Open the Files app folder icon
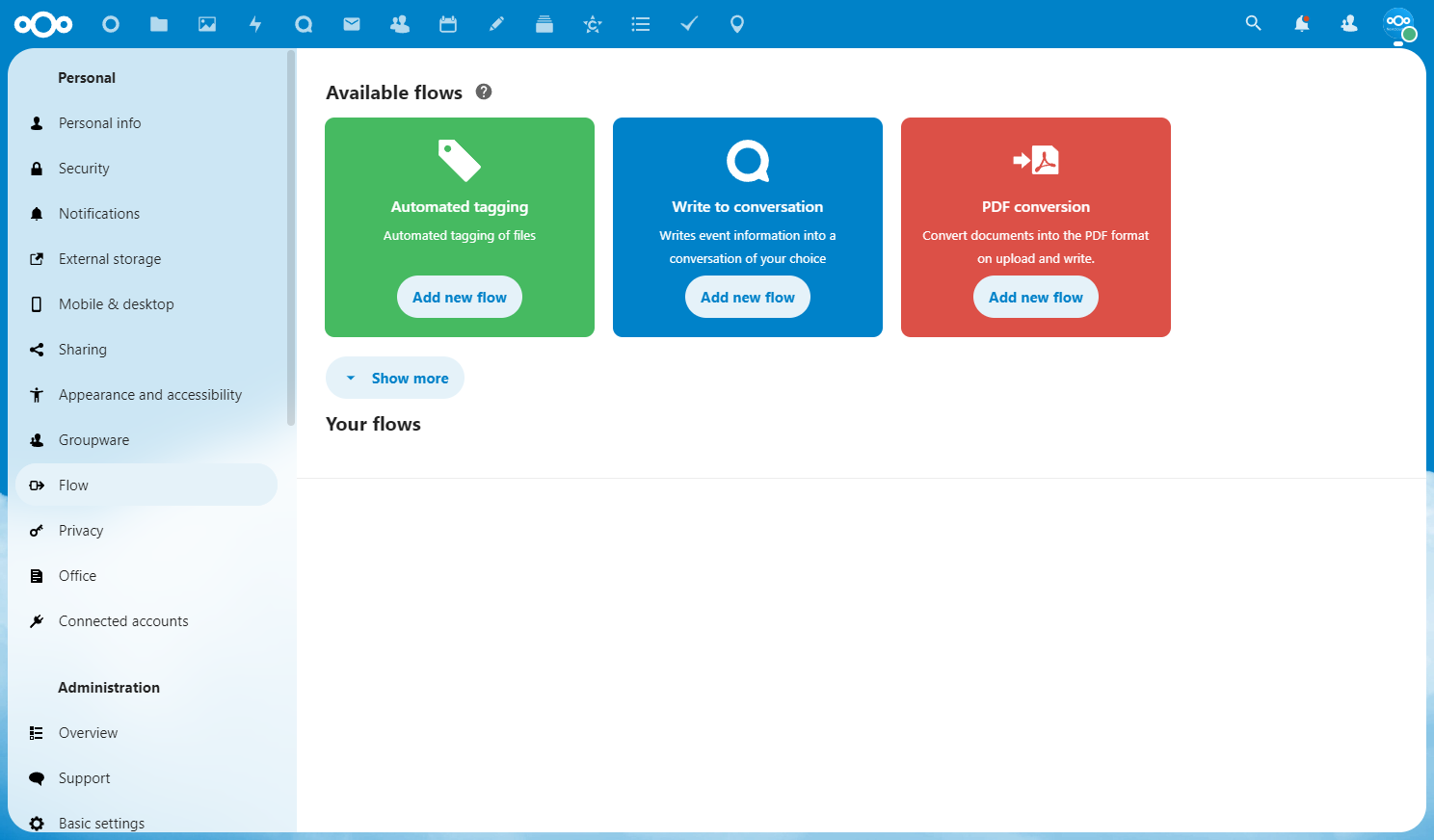Image resolution: width=1434 pixels, height=840 pixels. click(x=159, y=24)
